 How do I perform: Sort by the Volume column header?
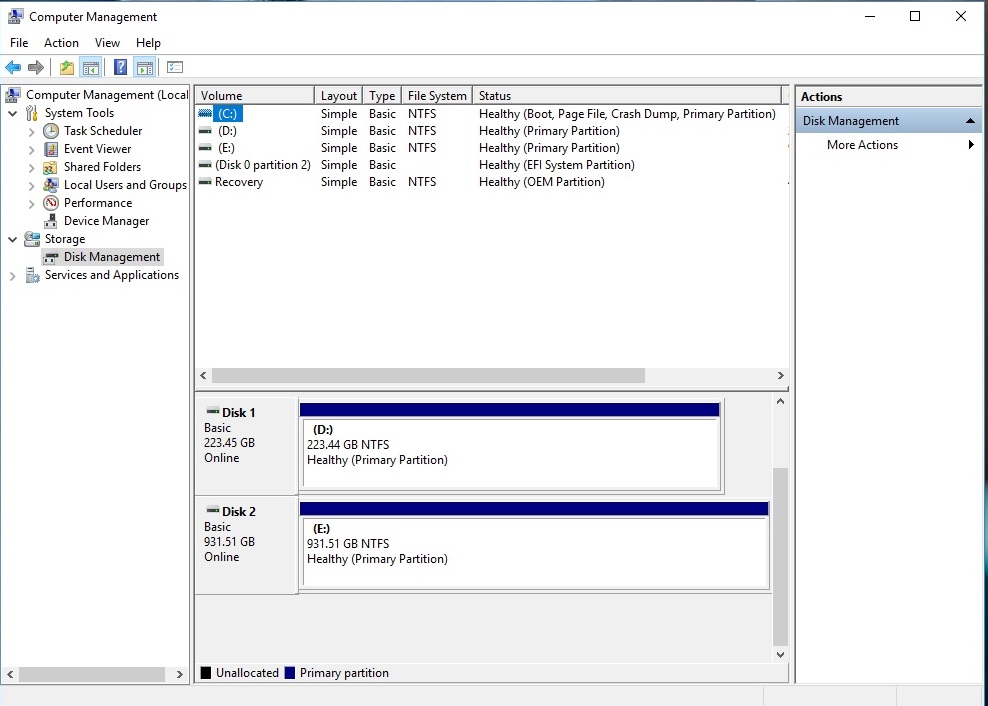pos(255,95)
